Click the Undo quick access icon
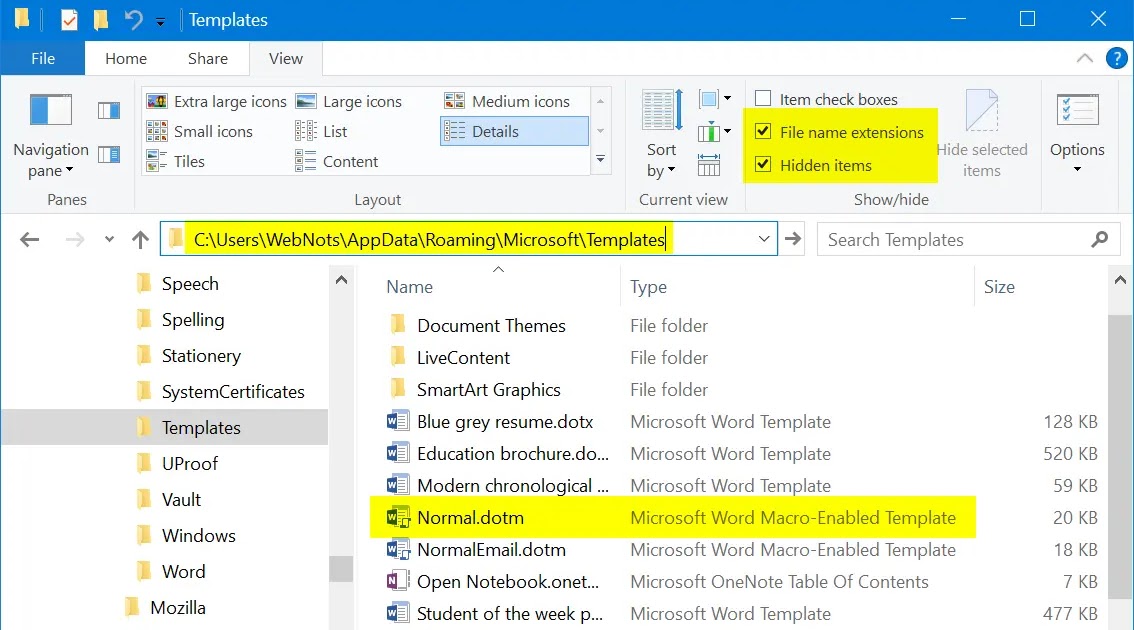 click(x=132, y=20)
